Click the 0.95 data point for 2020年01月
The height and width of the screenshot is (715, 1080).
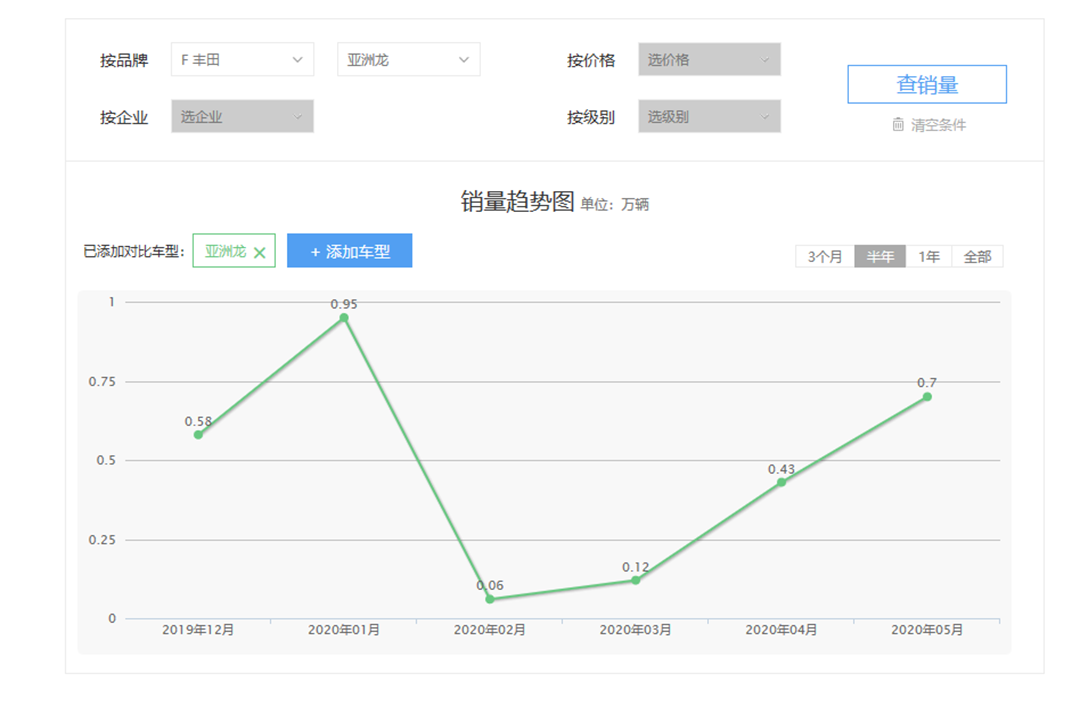[344, 318]
